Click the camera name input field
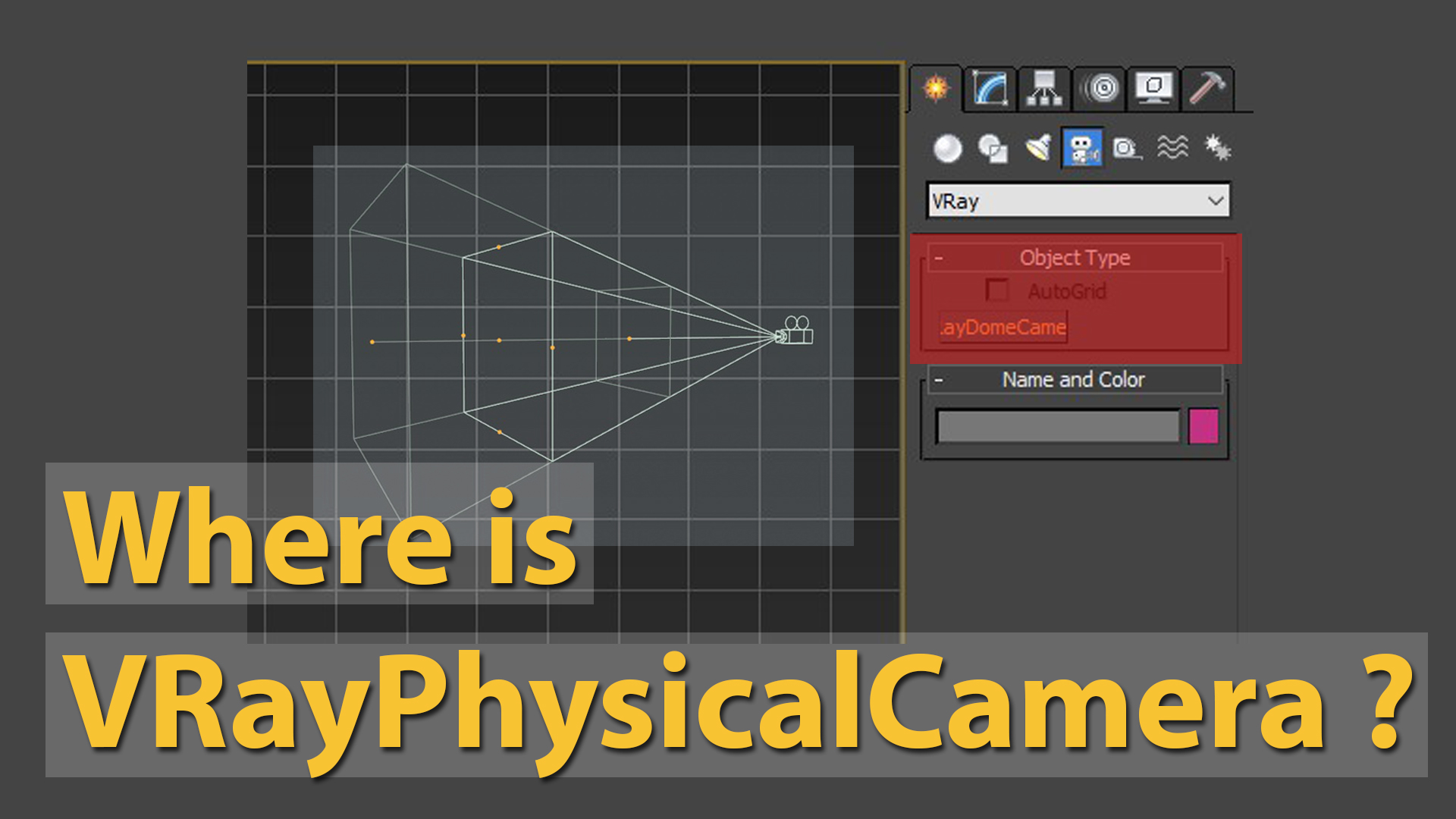This screenshot has width=1456, height=819. [1058, 427]
